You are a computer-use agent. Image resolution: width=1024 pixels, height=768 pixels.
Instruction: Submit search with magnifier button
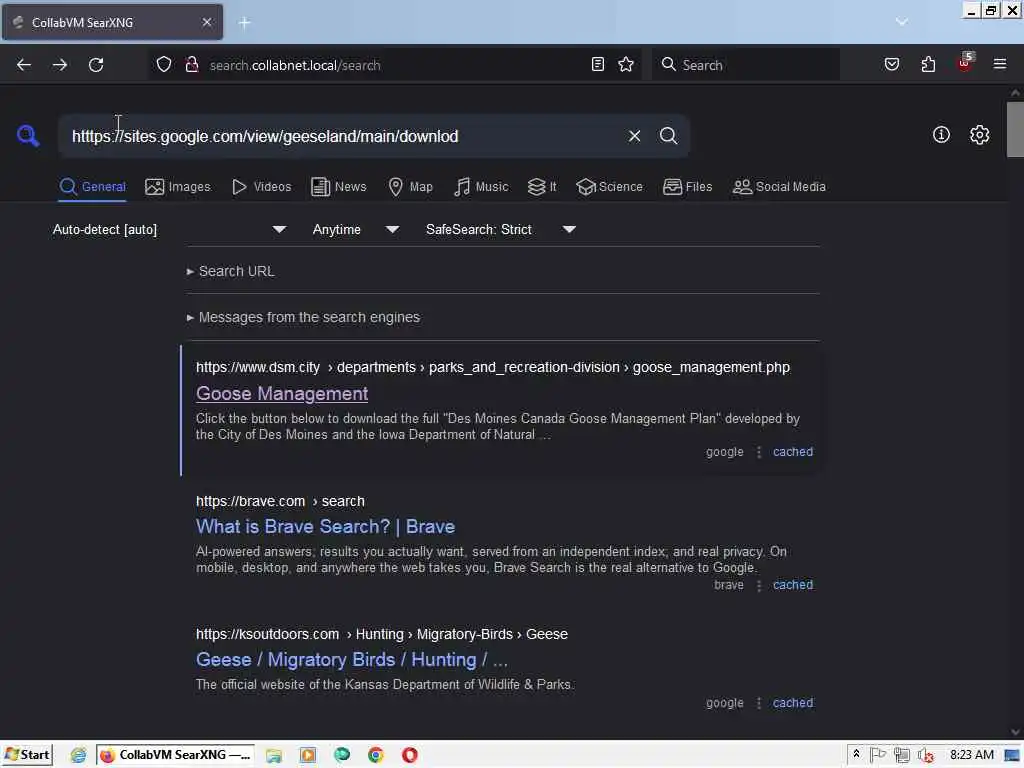(668, 136)
